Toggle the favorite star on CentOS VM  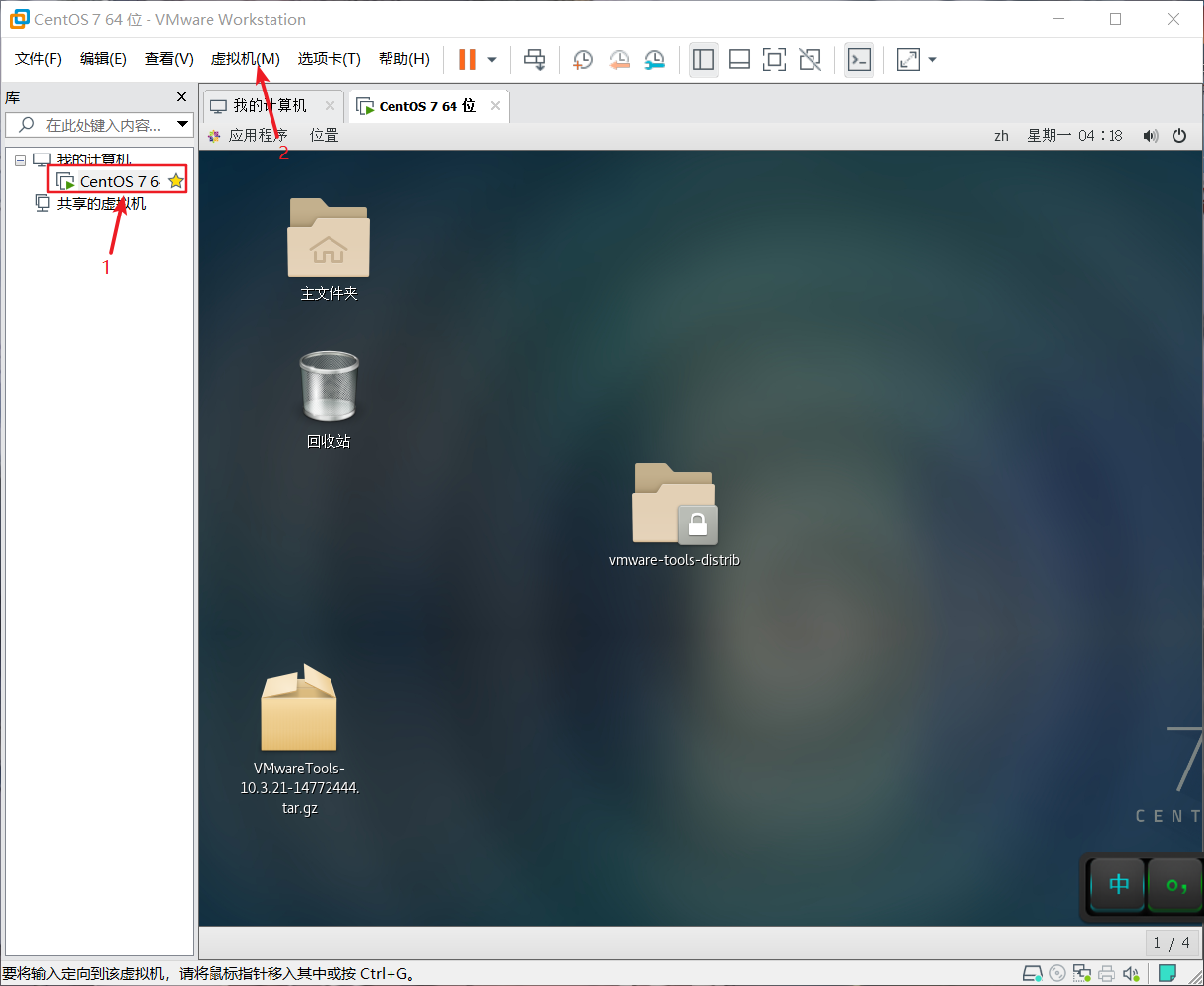tap(176, 181)
